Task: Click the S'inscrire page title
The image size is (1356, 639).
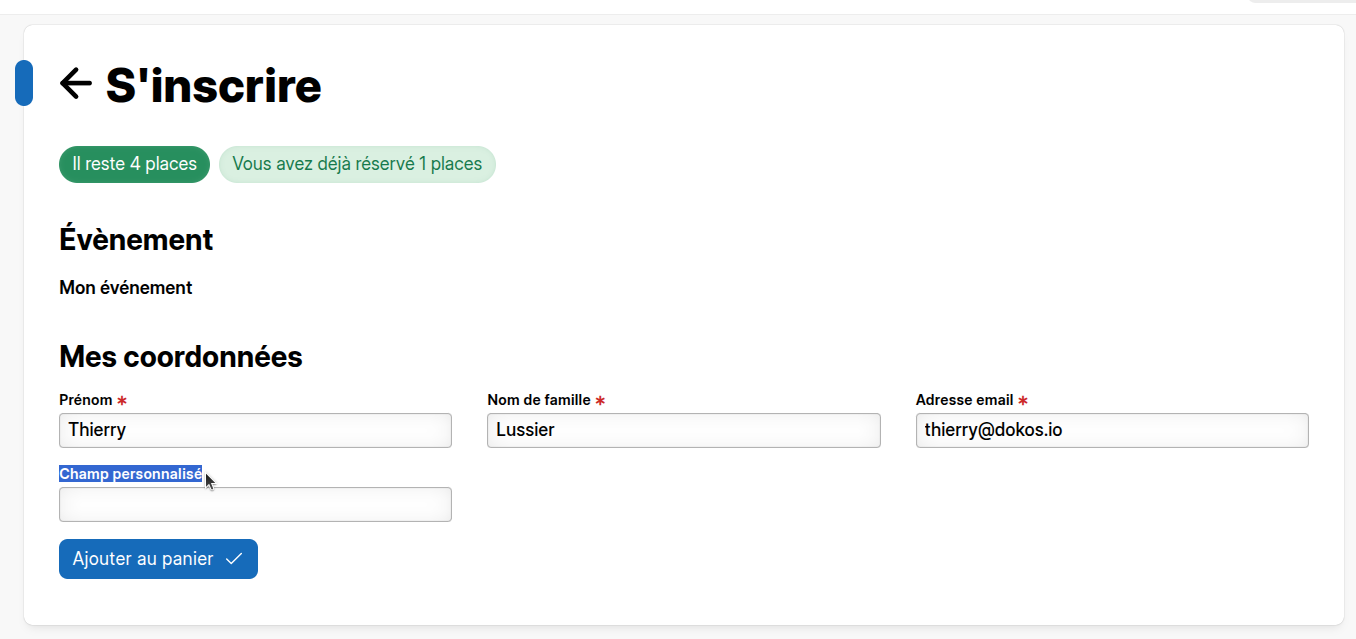Action: (x=214, y=86)
